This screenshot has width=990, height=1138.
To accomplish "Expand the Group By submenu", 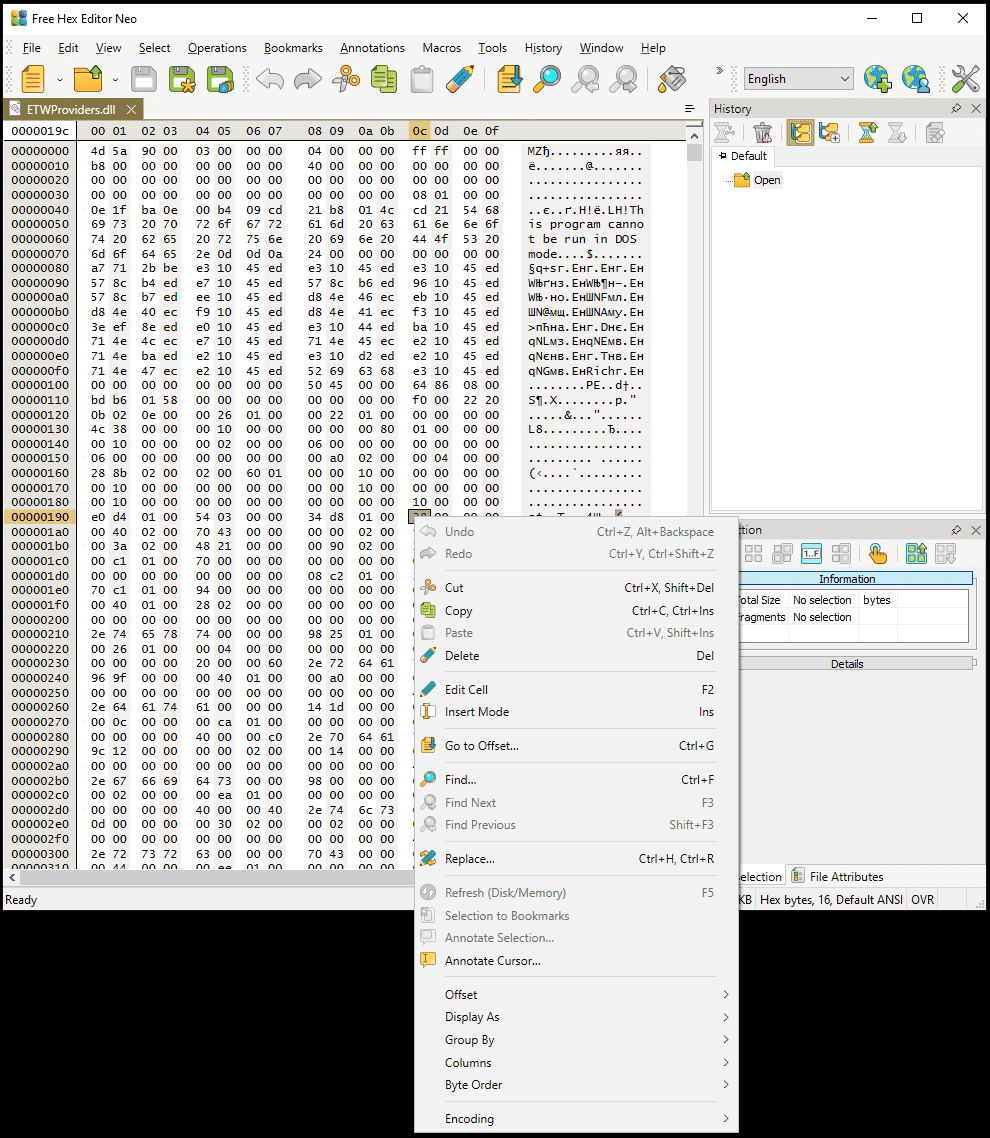I will pyautogui.click(x=576, y=1040).
